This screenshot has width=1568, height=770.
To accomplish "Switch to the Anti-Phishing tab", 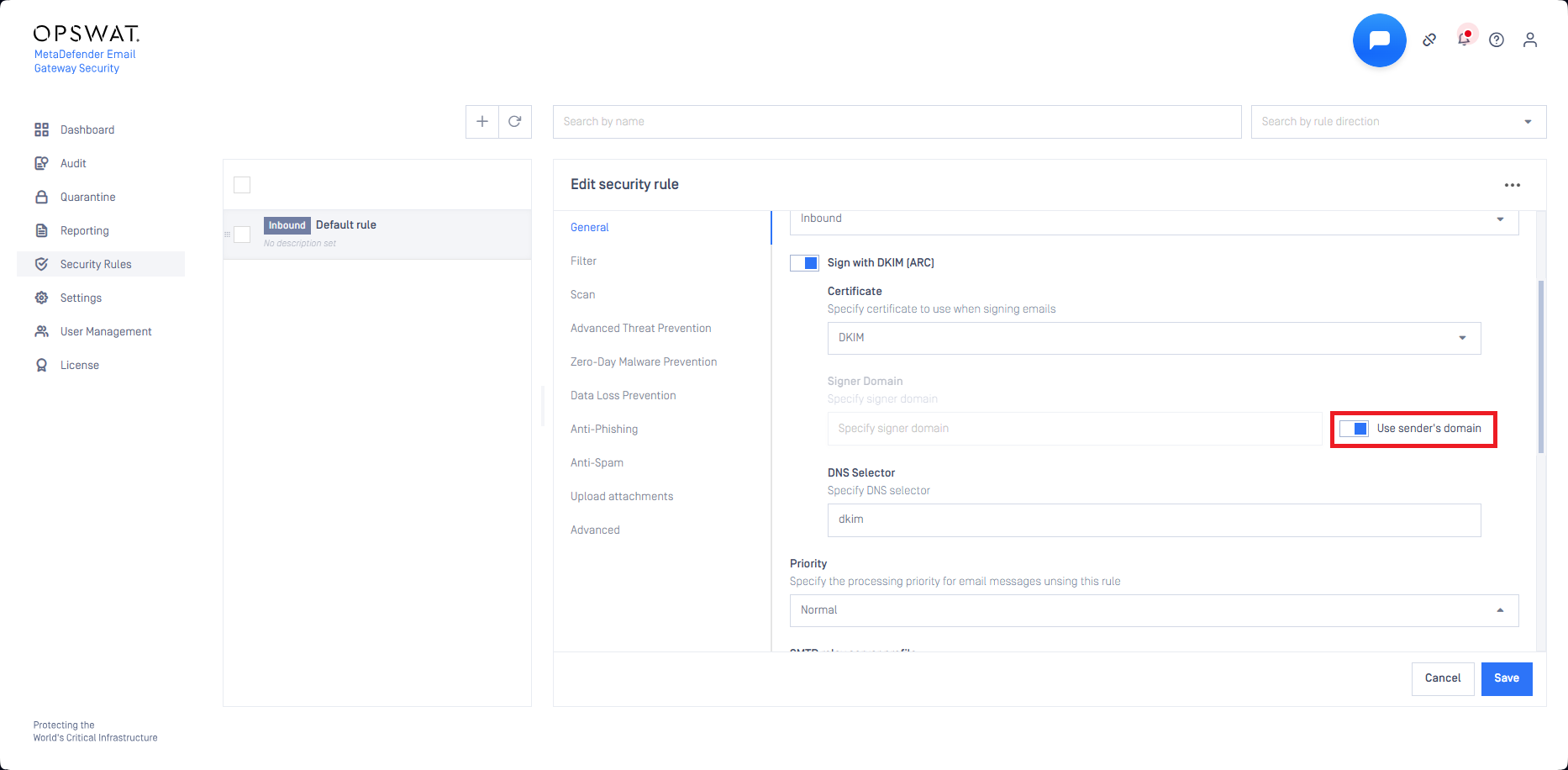I will coord(604,429).
